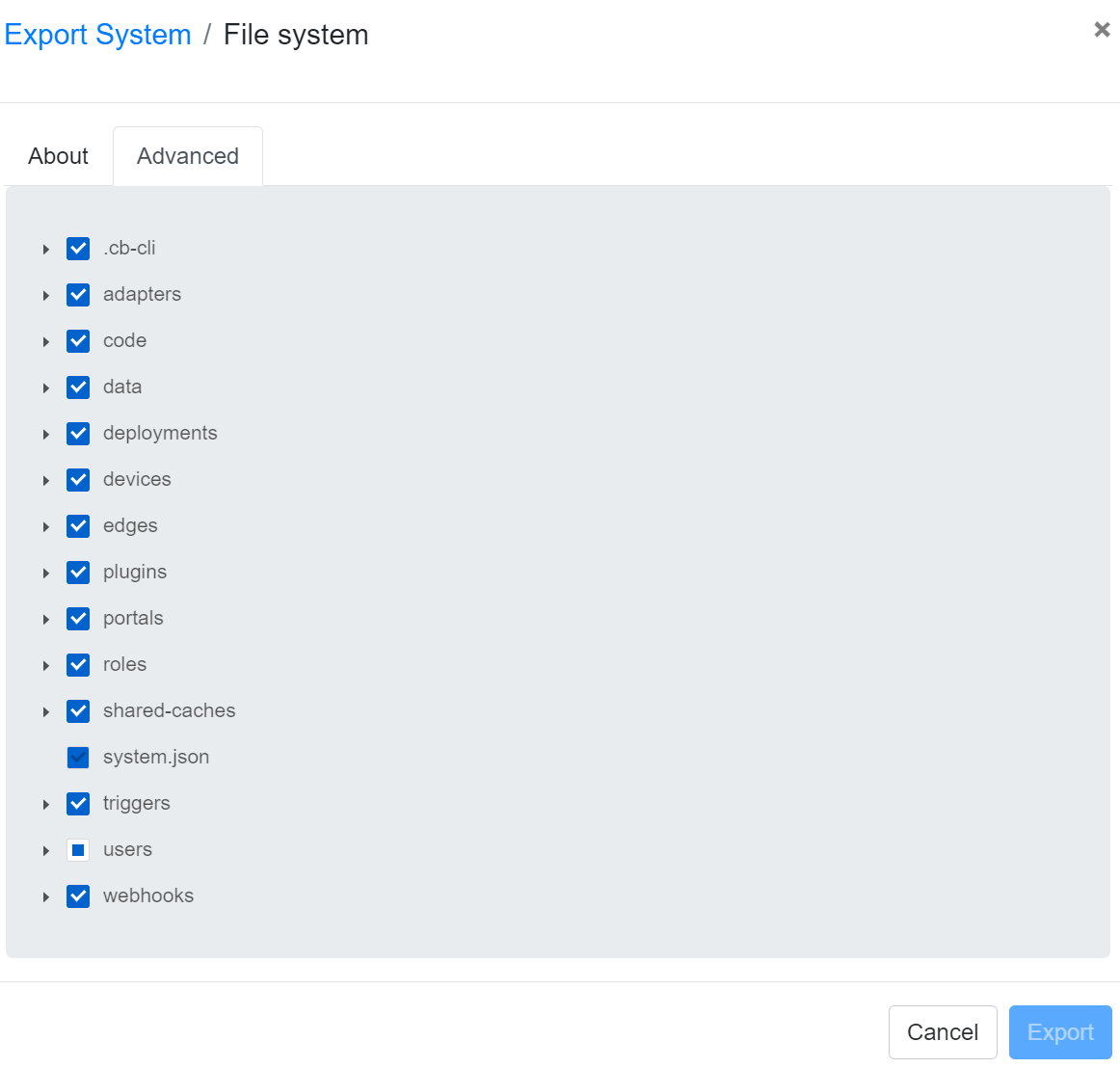Open the Export System breadcrumb link
This screenshot has height=1068, width=1120.
pyautogui.click(x=98, y=35)
